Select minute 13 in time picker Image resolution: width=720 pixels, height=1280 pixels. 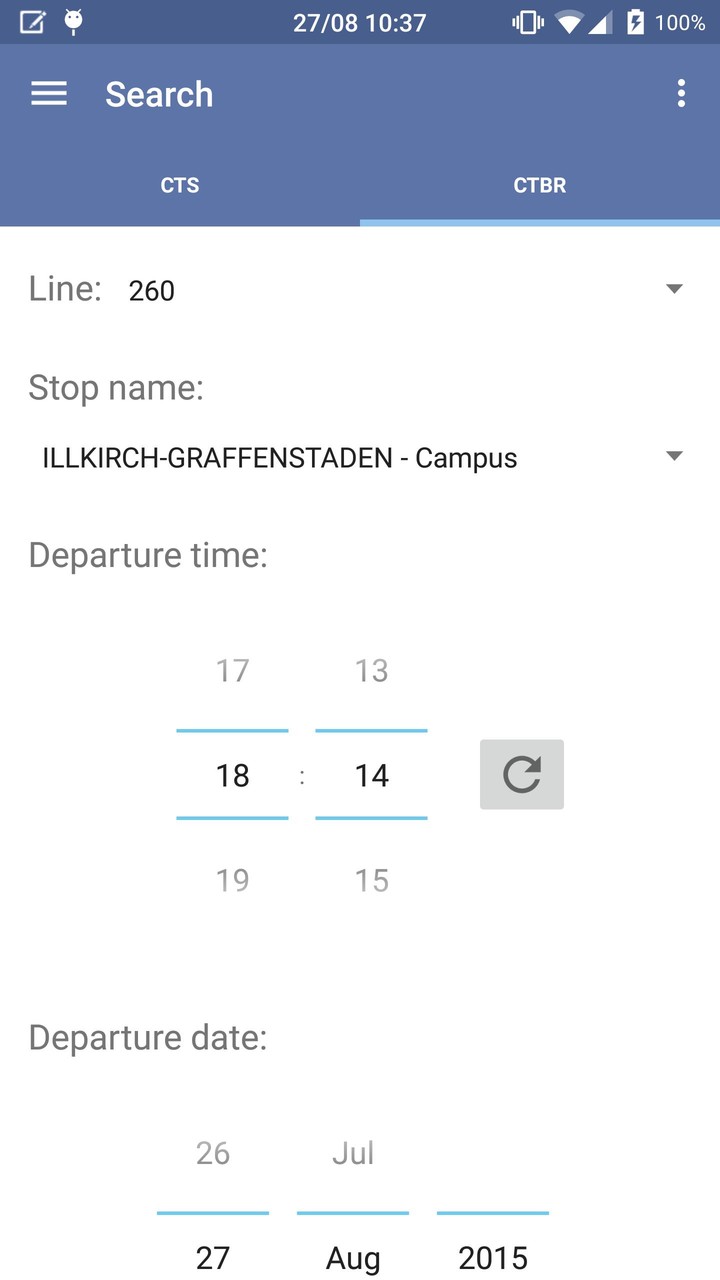371,670
